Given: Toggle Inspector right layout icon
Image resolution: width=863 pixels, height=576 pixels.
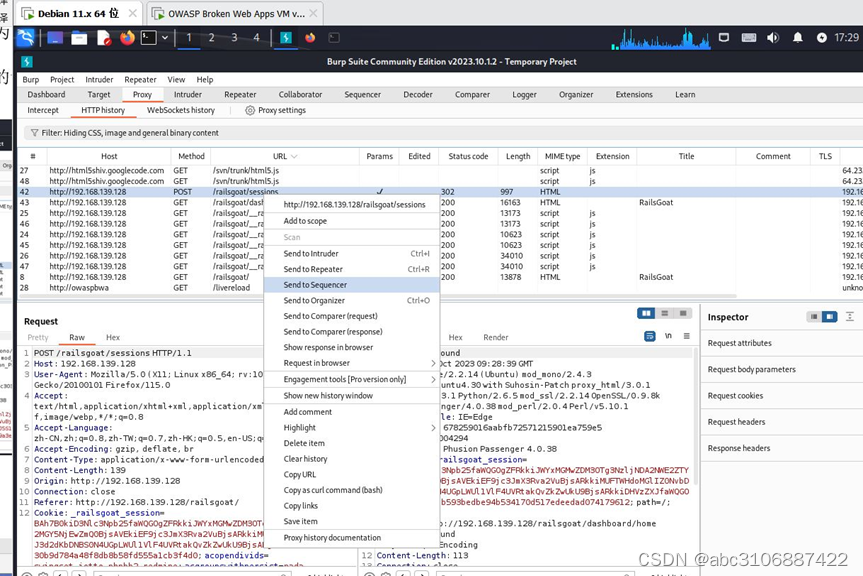Looking at the screenshot, I should (829, 317).
